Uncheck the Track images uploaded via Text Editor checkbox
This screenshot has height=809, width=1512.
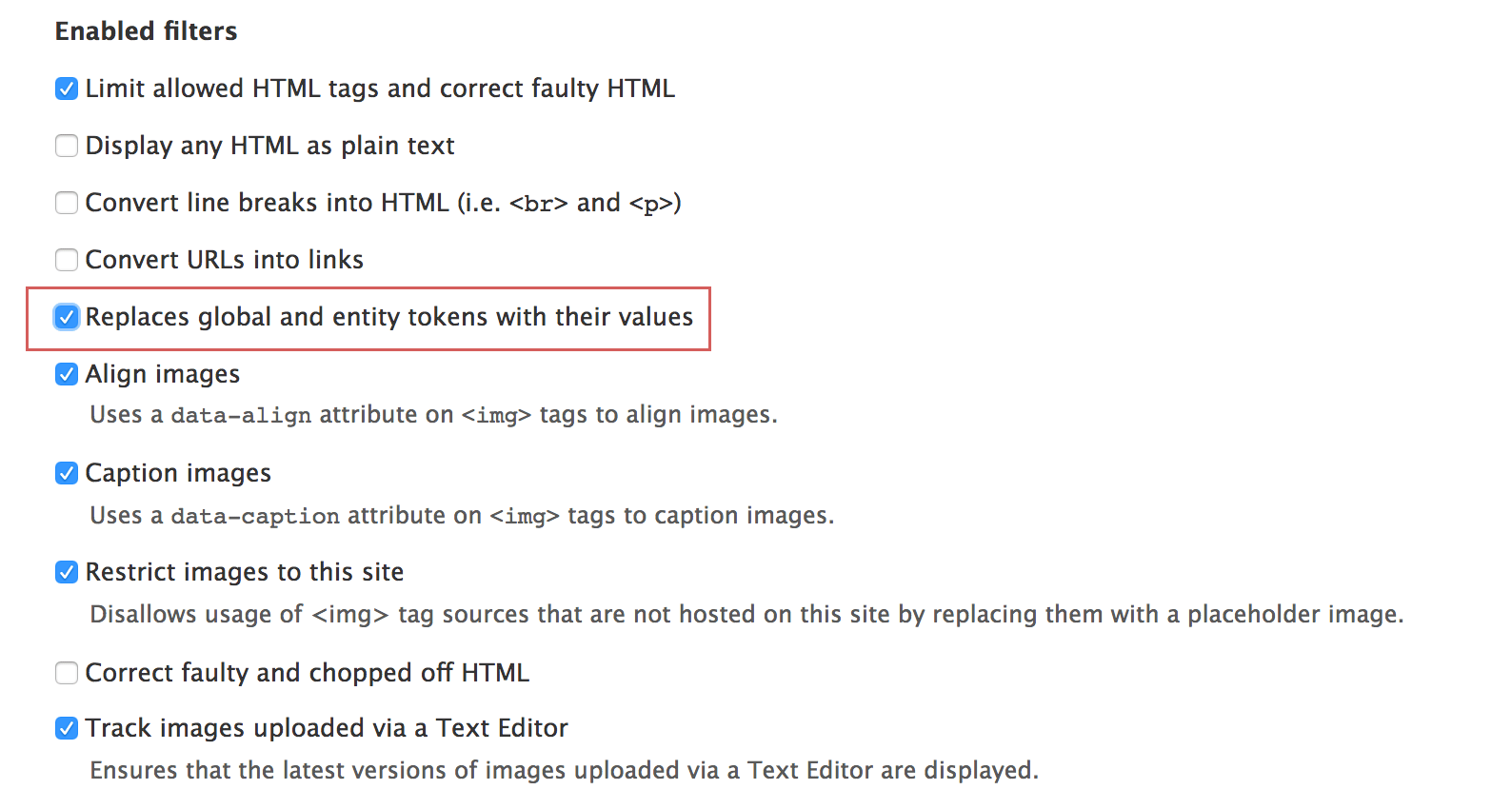click(x=67, y=728)
